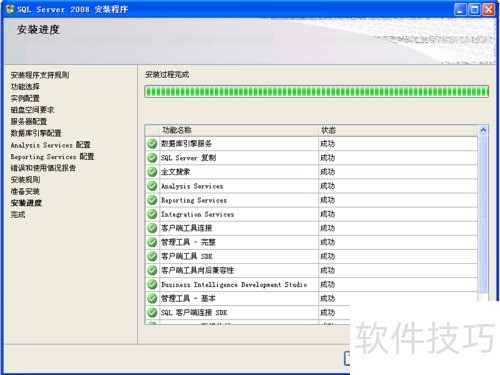500x375 pixels.
Task: Click check icon beside SQL 客户端连接 SDK
Action: tap(152, 312)
